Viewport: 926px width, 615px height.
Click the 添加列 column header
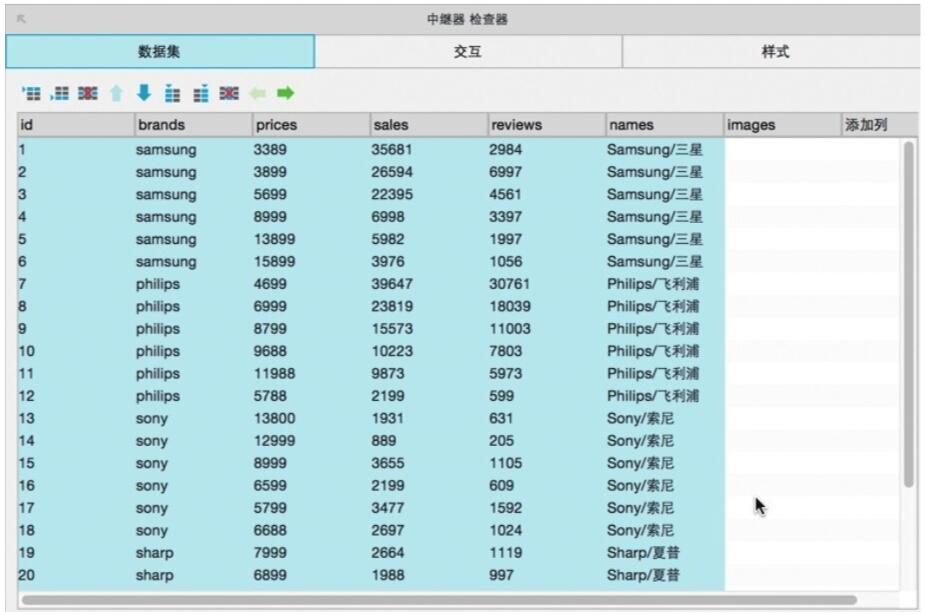pos(879,125)
